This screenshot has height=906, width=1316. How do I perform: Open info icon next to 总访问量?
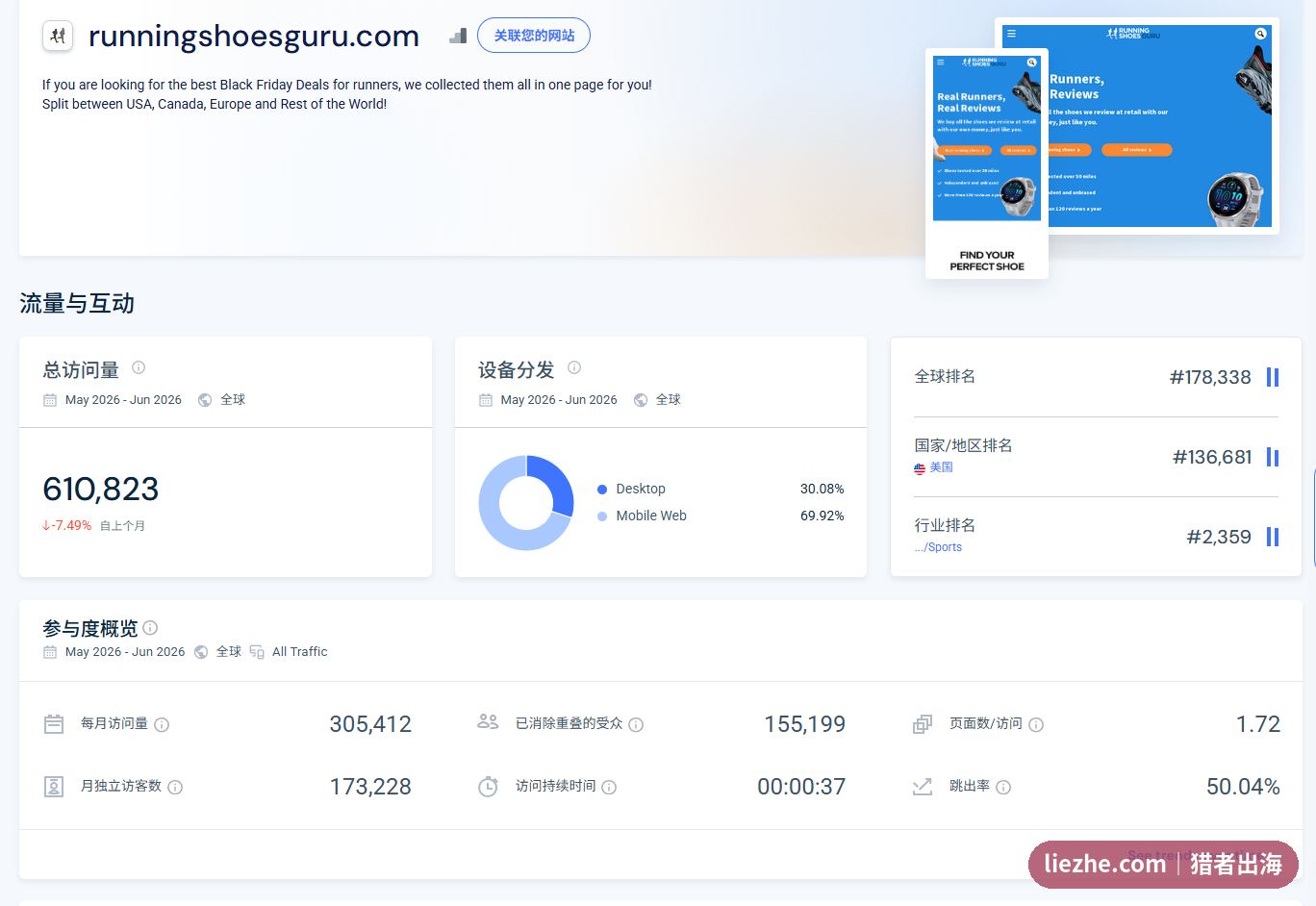click(139, 367)
